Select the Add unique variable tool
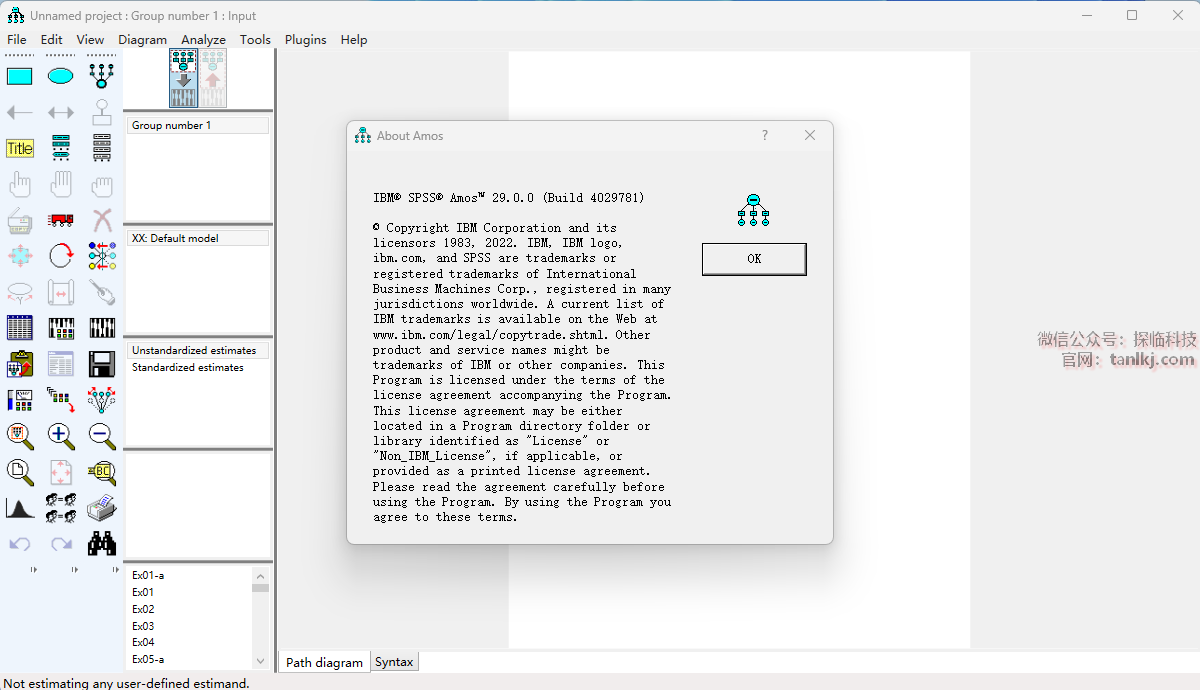The width and height of the screenshot is (1200, 690). tap(101, 112)
